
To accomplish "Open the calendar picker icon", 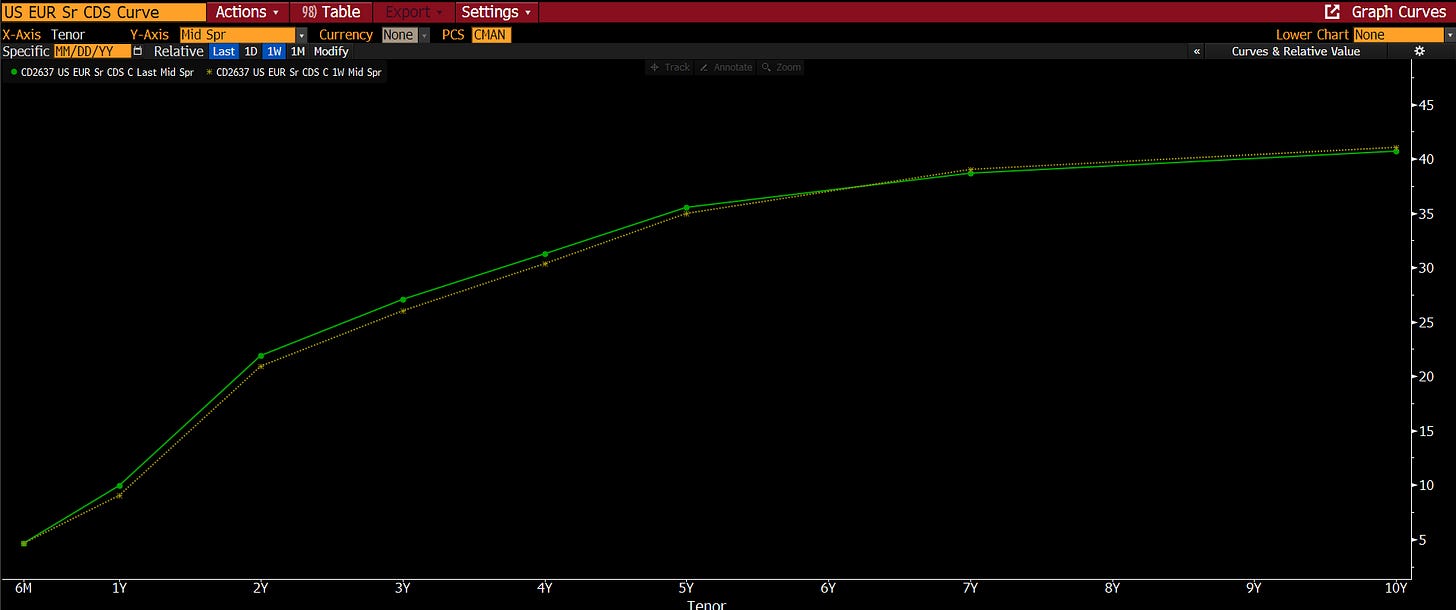I will pos(138,51).
